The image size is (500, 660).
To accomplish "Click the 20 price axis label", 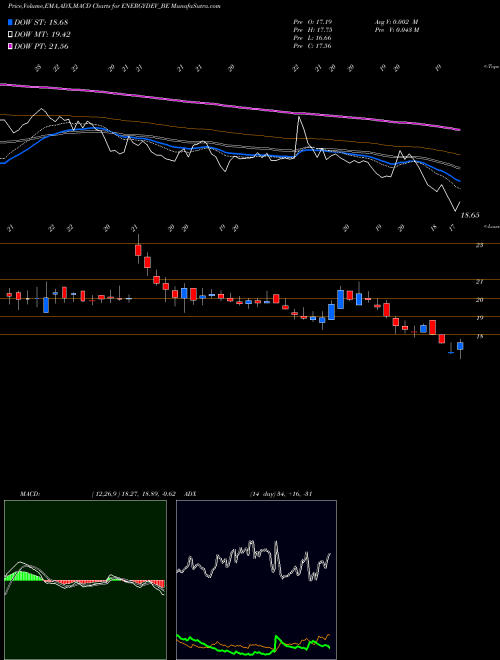I will [479, 300].
